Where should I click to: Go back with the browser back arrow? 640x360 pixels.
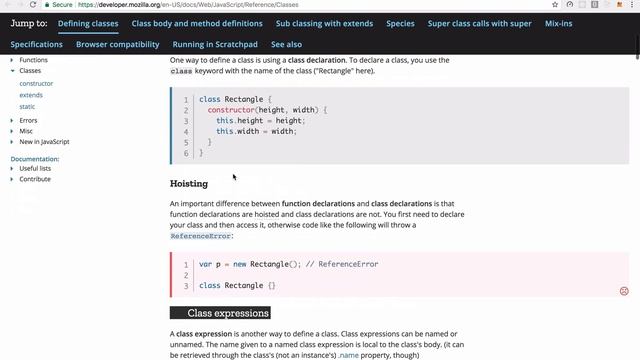coord(7,4)
